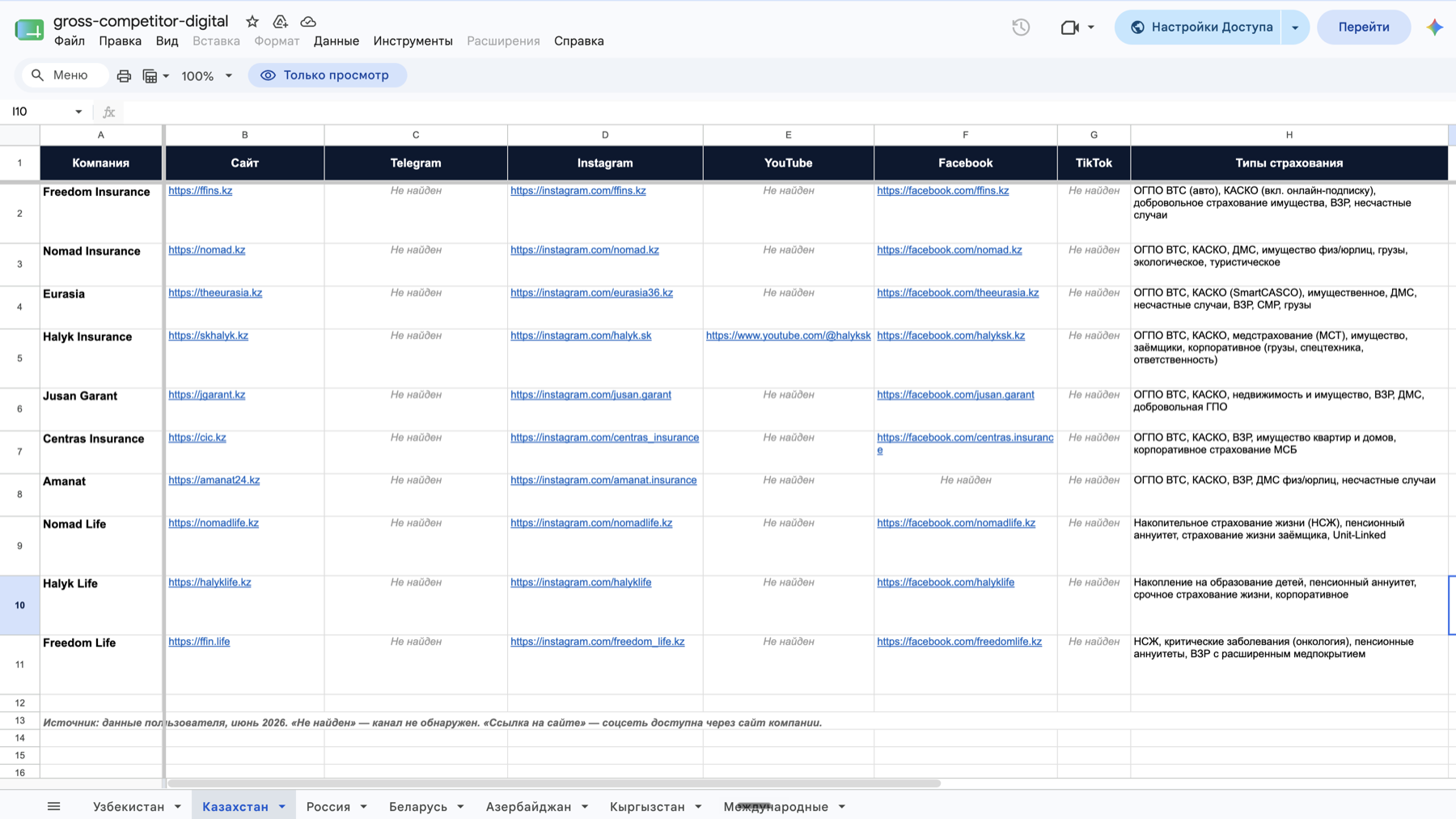The height and width of the screenshot is (819, 1456).
Task: Open the Международные sheet tab menu arrow
Action: [842, 807]
